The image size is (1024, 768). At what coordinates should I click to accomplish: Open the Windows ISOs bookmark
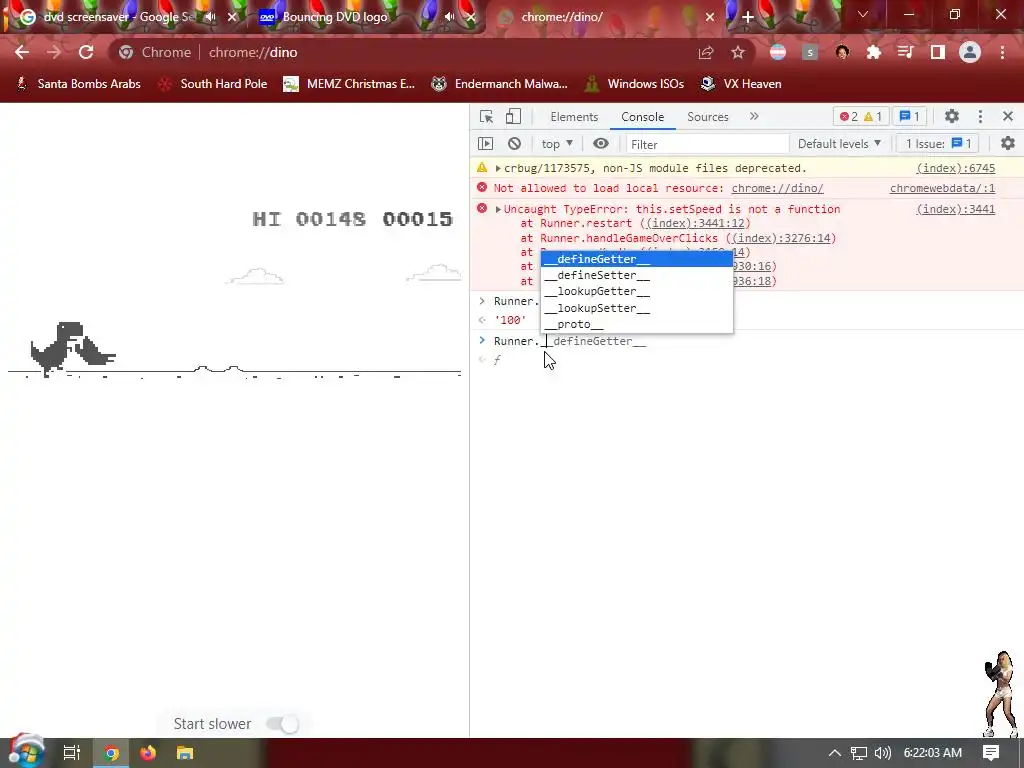[x=635, y=84]
